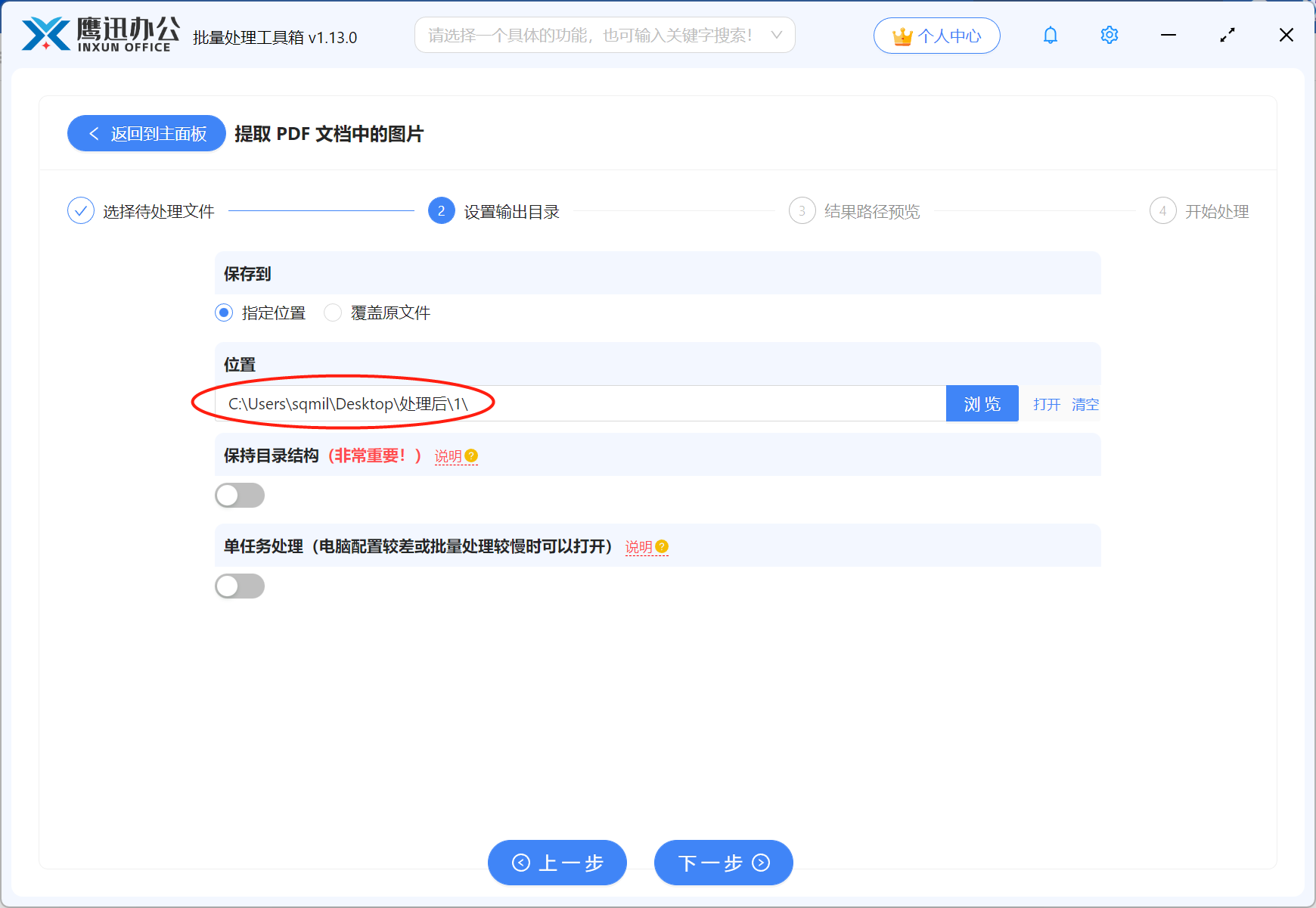Click the 浏览 button
The height and width of the screenshot is (908, 1316).
(982, 403)
